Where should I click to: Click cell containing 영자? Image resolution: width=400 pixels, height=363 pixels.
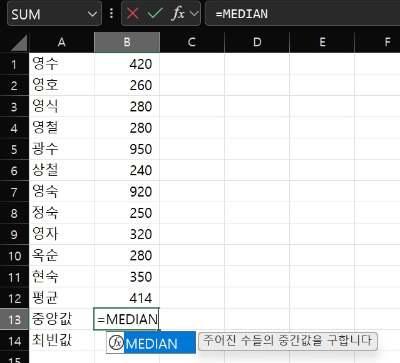pos(61,234)
